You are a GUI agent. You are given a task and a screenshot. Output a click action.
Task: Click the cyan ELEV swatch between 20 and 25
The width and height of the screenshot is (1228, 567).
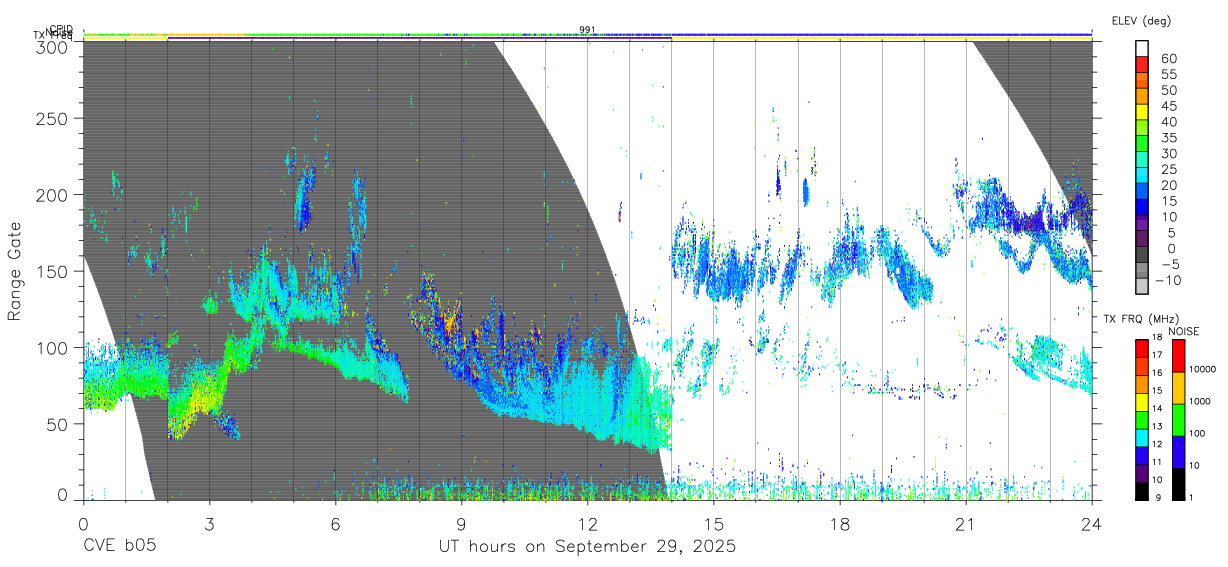coord(1142,176)
